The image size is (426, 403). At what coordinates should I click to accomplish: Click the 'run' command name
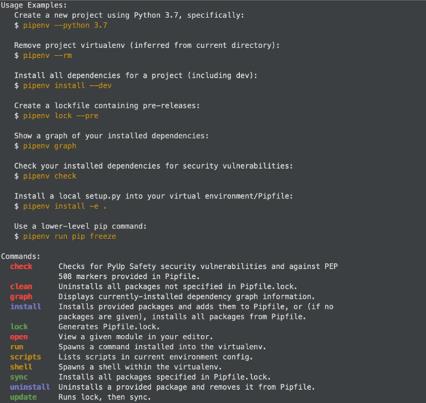(17, 347)
